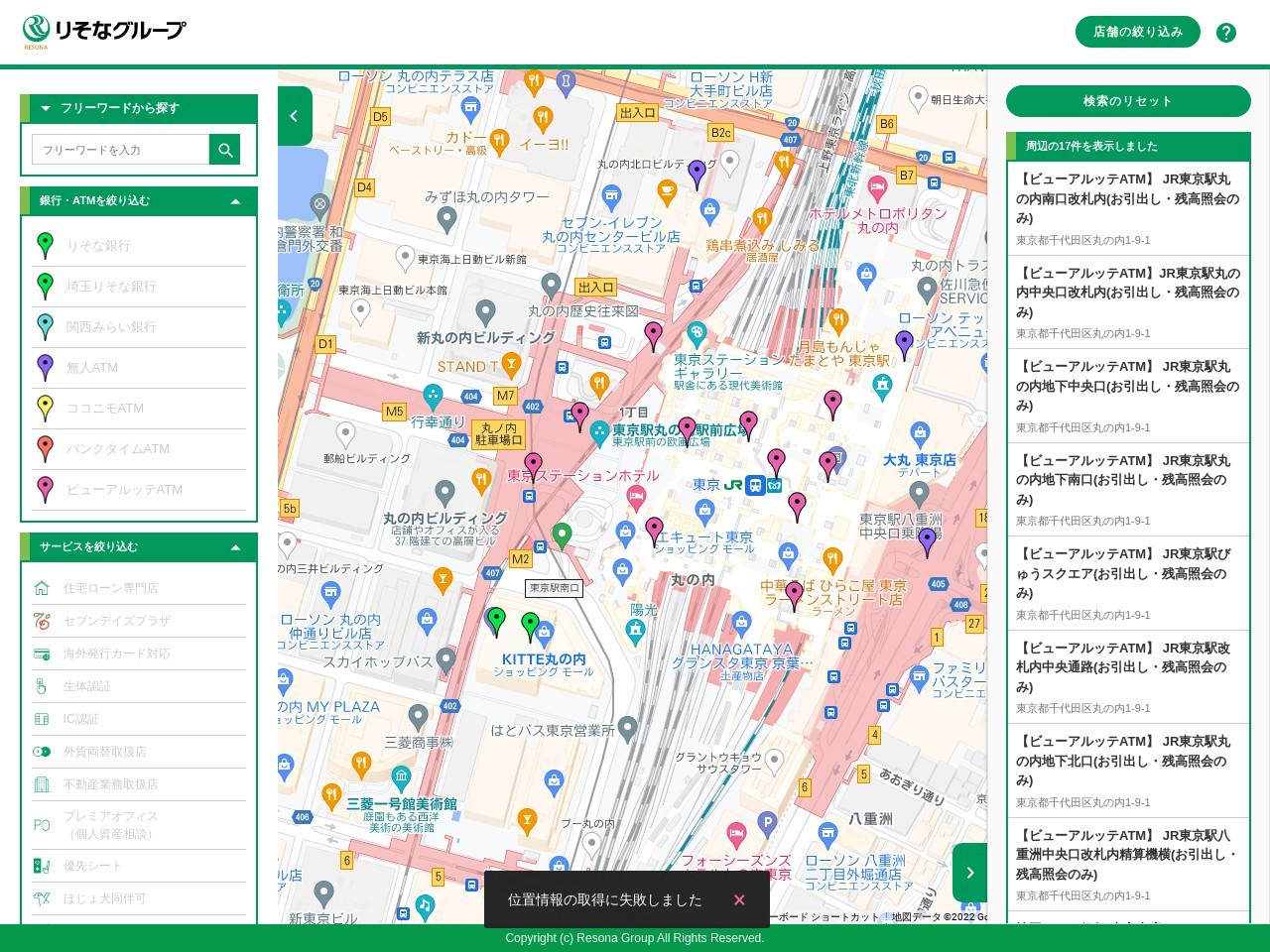Screen dimensions: 1270x952
Task: Toggle the 住宅ローン専門店 service filter
Action: pyautogui.click(x=139, y=588)
